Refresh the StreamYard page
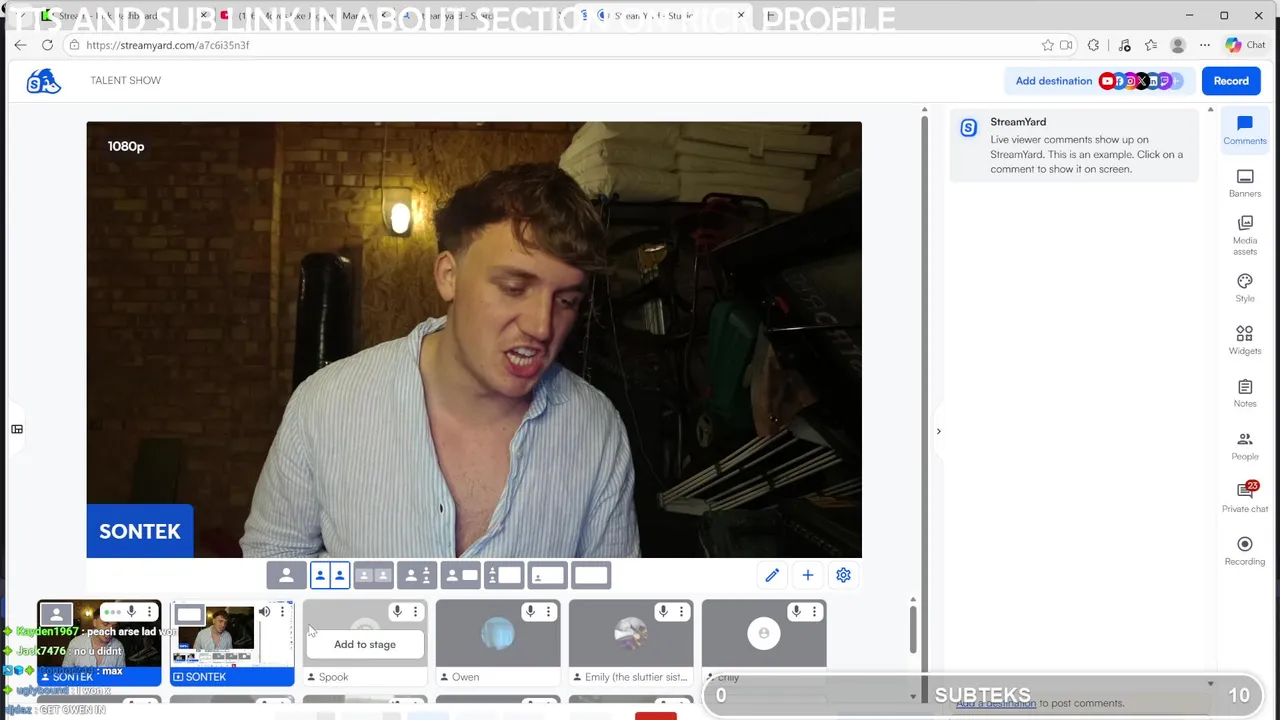1280x720 pixels. (x=47, y=45)
